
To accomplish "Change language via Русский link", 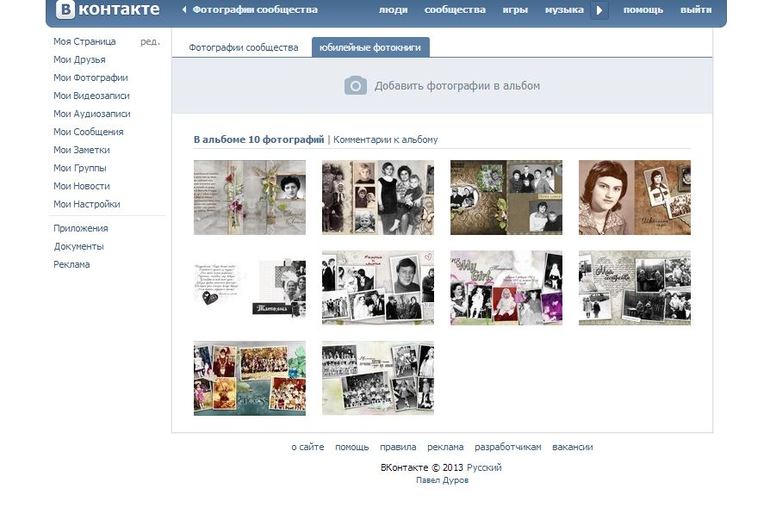I will [484, 468].
